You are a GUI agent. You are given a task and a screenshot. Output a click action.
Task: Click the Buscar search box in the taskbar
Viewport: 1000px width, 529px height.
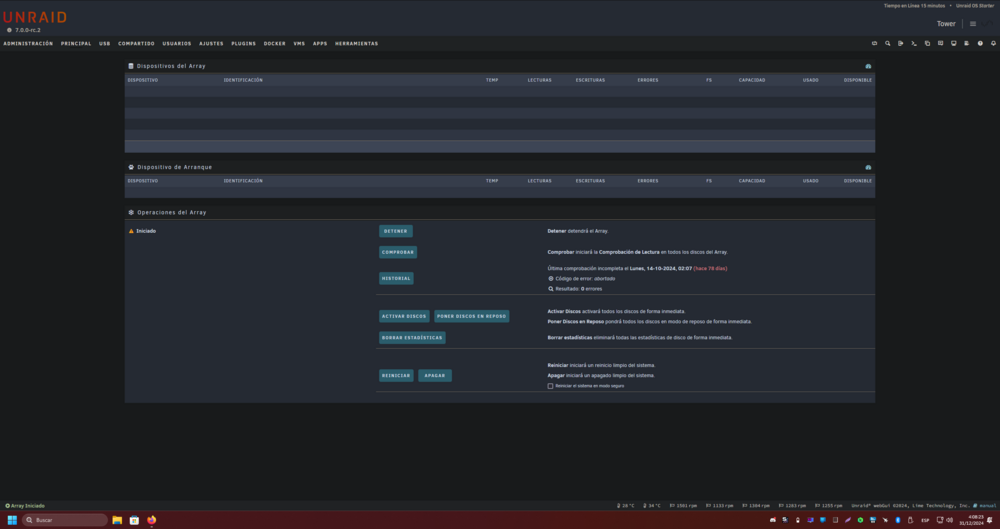[65, 520]
